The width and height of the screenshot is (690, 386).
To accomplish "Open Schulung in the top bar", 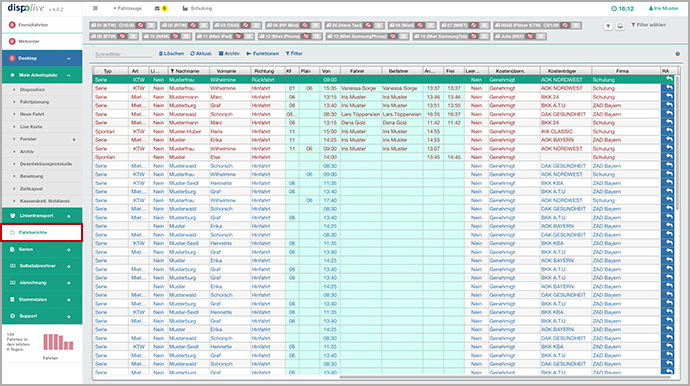I will click(197, 8).
